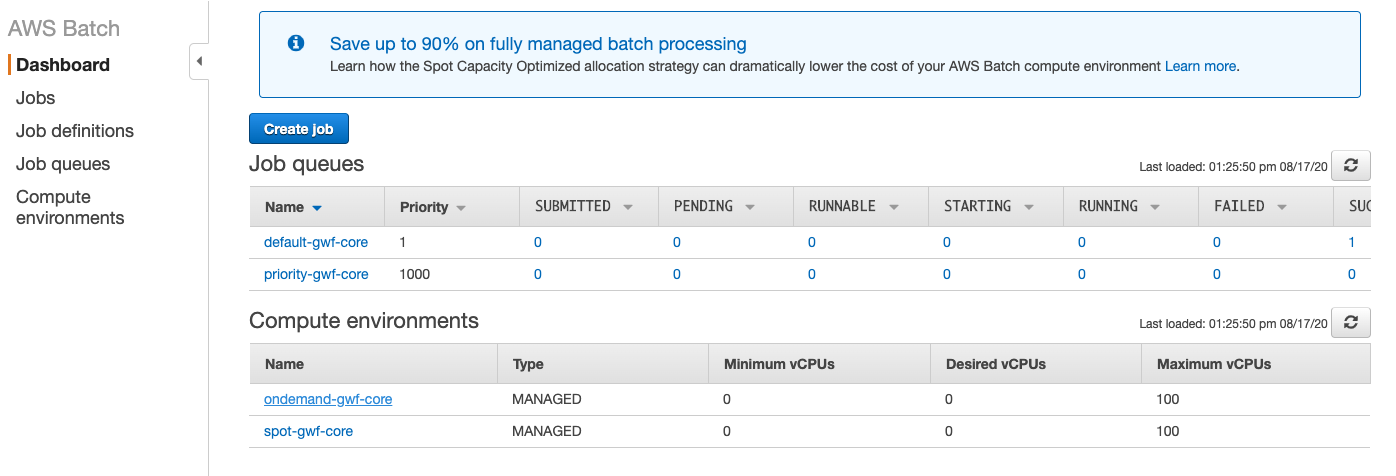View succeeded count for priority-gwf-core
The height and width of the screenshot is (476, 1396).
coord(1352,274)
